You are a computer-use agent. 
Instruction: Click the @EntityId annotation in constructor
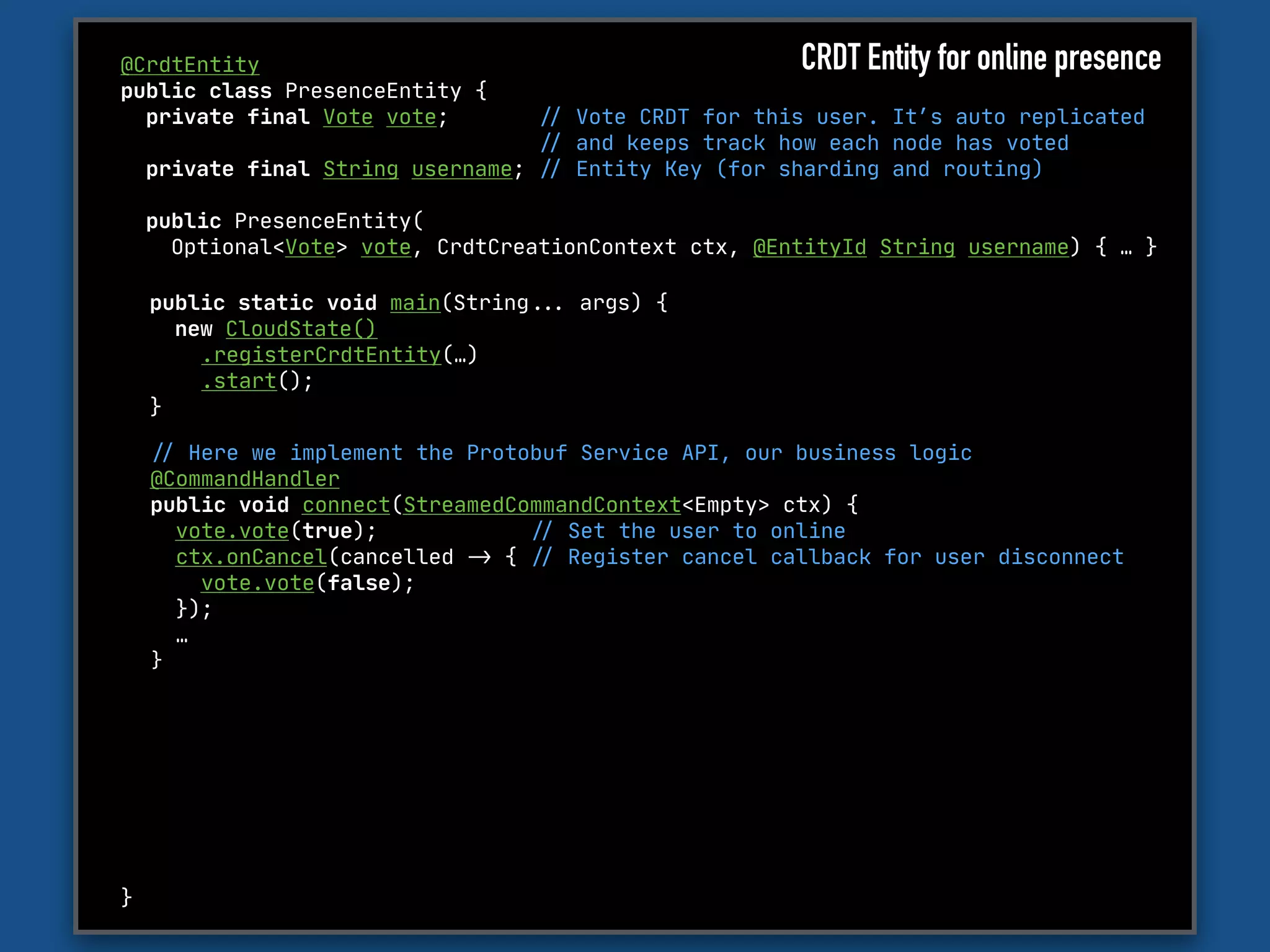pyautogui.click(x=809, y=247)
